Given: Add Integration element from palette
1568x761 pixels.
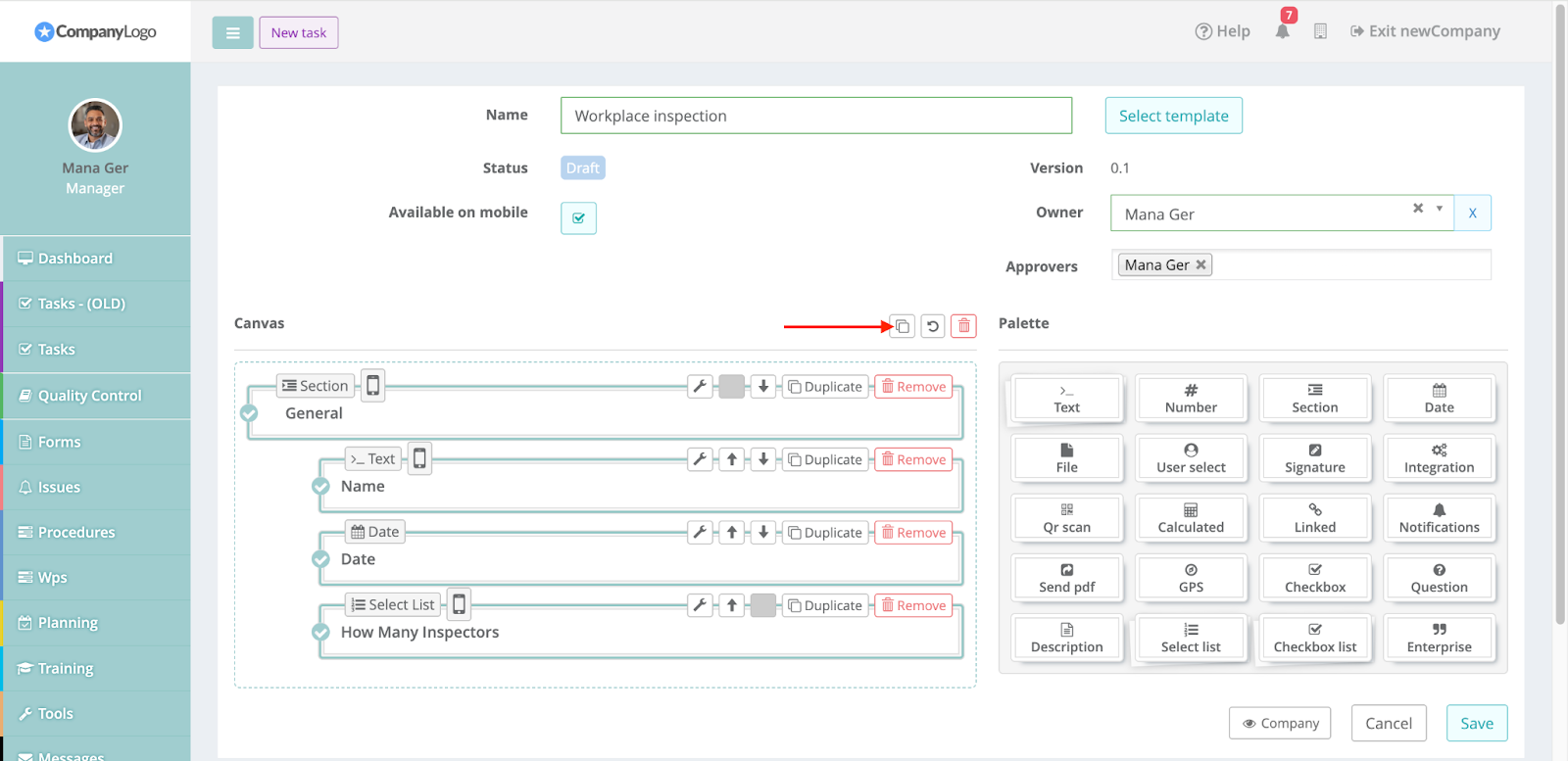Looking at the screenshot, I should point(1439,458).
